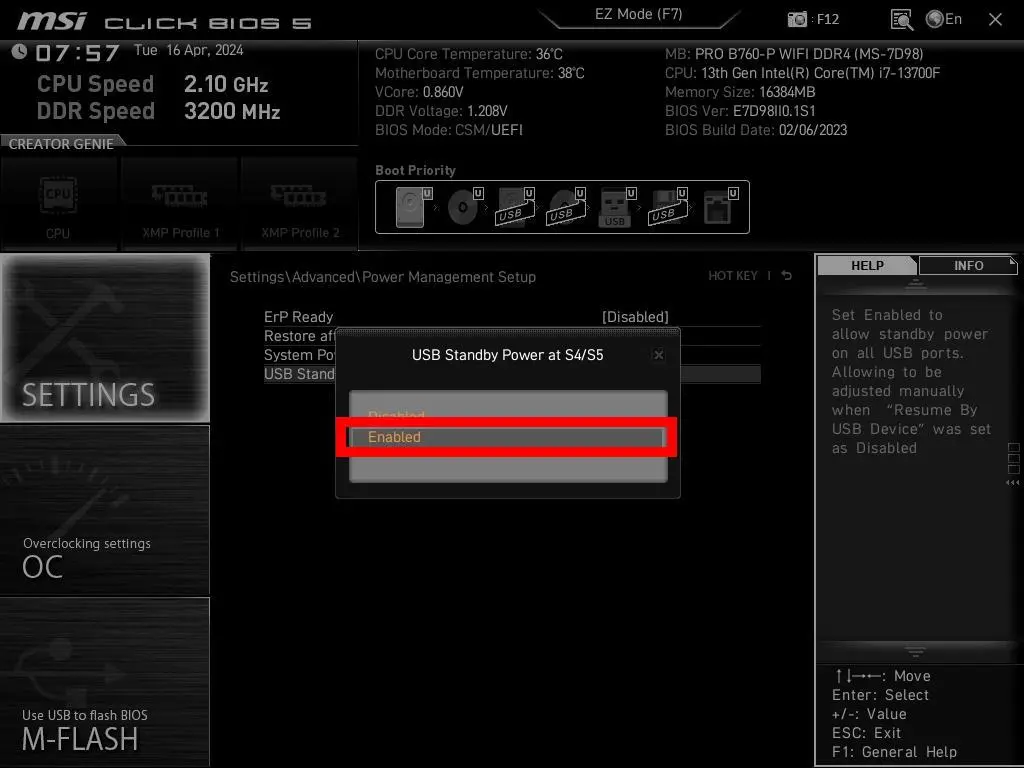Screen dimensions: 1024x768
Task: Switch to the HELP tab
Action: click(x=867, y=265)
